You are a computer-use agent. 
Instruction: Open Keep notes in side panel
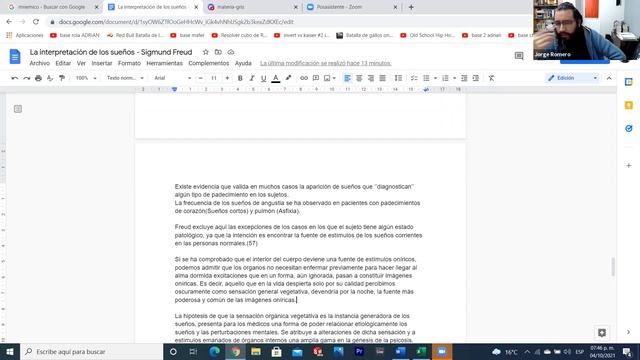[x=629, y=105]
